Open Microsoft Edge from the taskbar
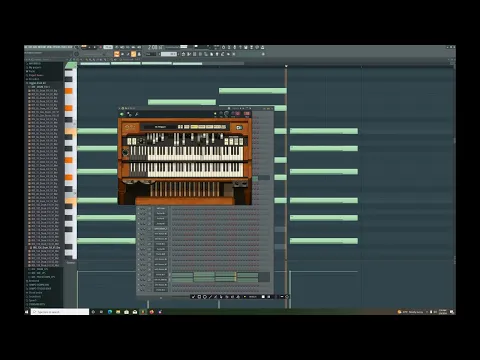Image resolution: width=480 pixels, height=360 pixels. point(110,312)
